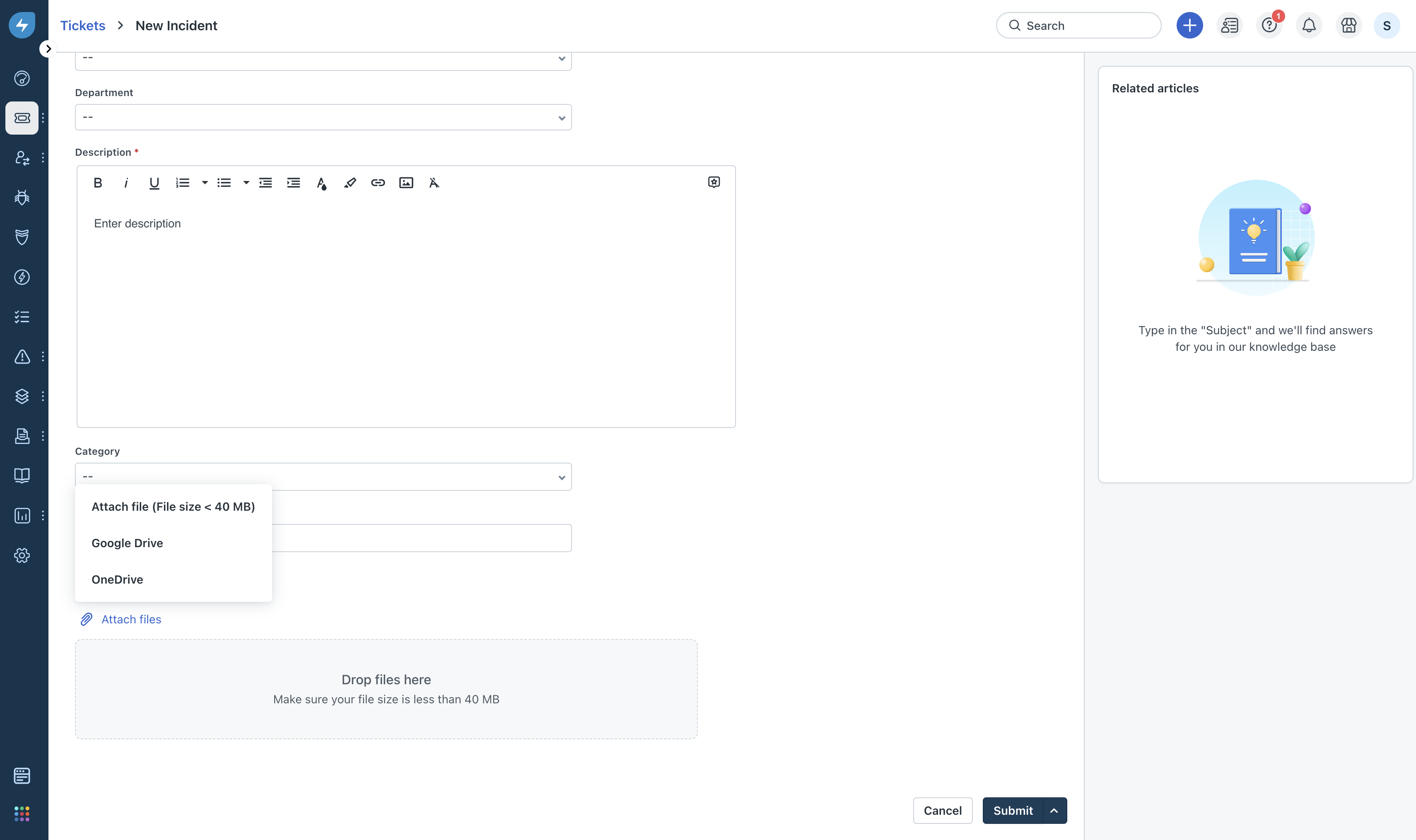Image resolution: width=1416 pixels, height=840 pixels.
Task: Open notifications bell icon
Action: (x=1308, y=25)
